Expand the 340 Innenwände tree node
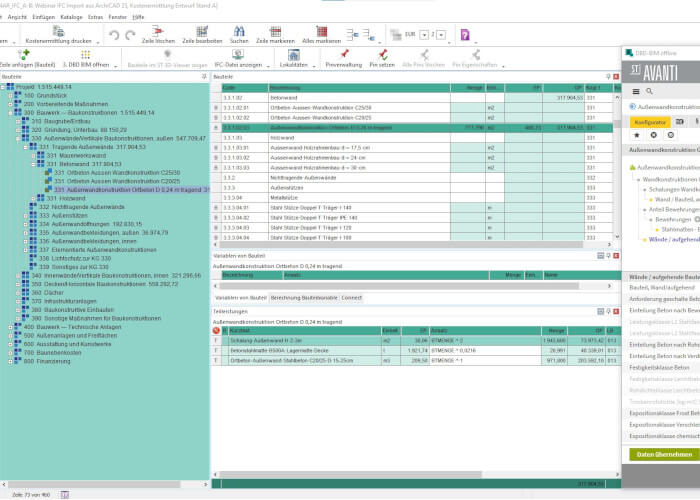The image size is (700, 500). tap(18, 275)
